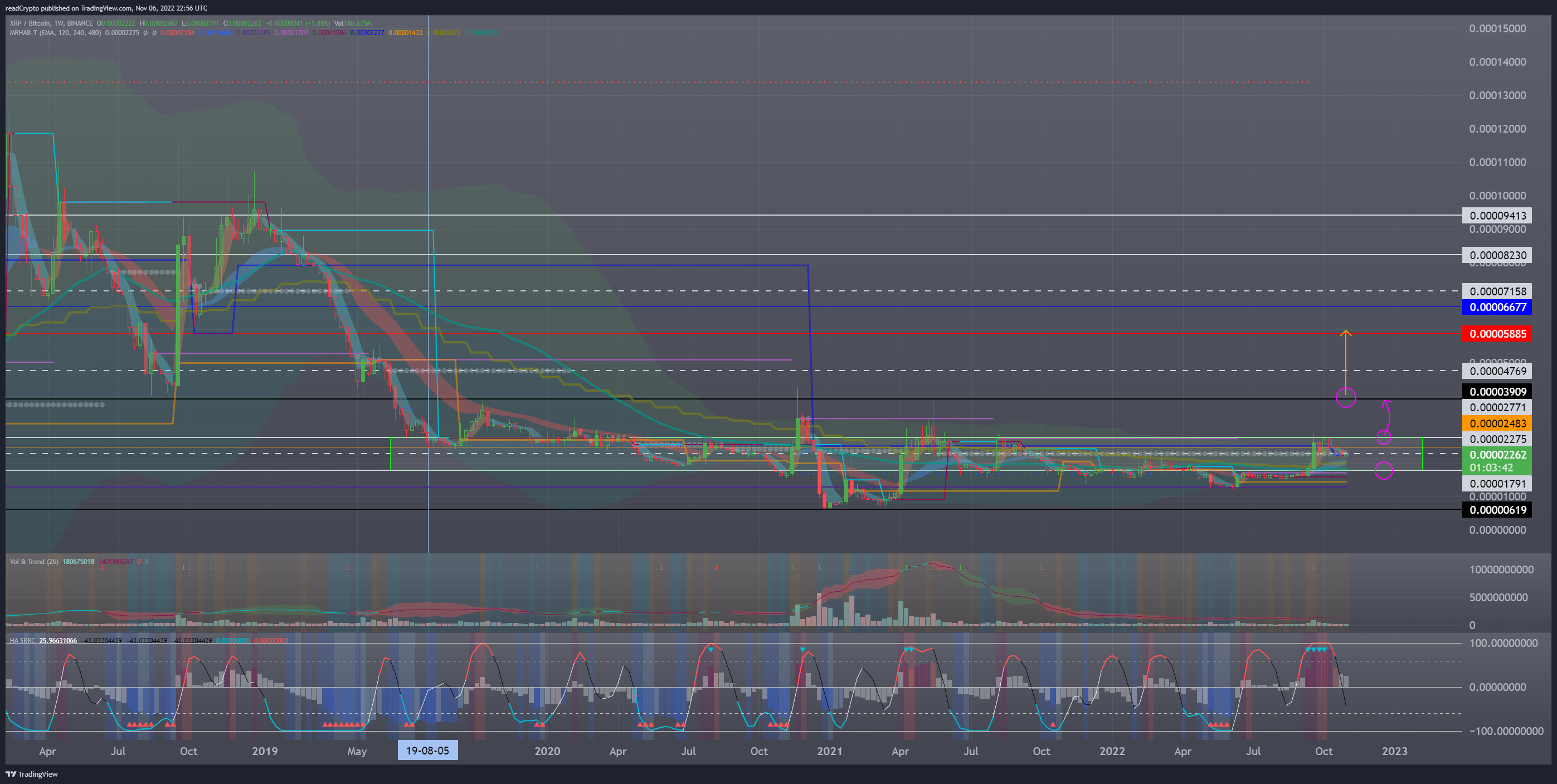Click the 0.00001791 price label
Screen dimensions: 1557x784
click(x=1497, y=484)
